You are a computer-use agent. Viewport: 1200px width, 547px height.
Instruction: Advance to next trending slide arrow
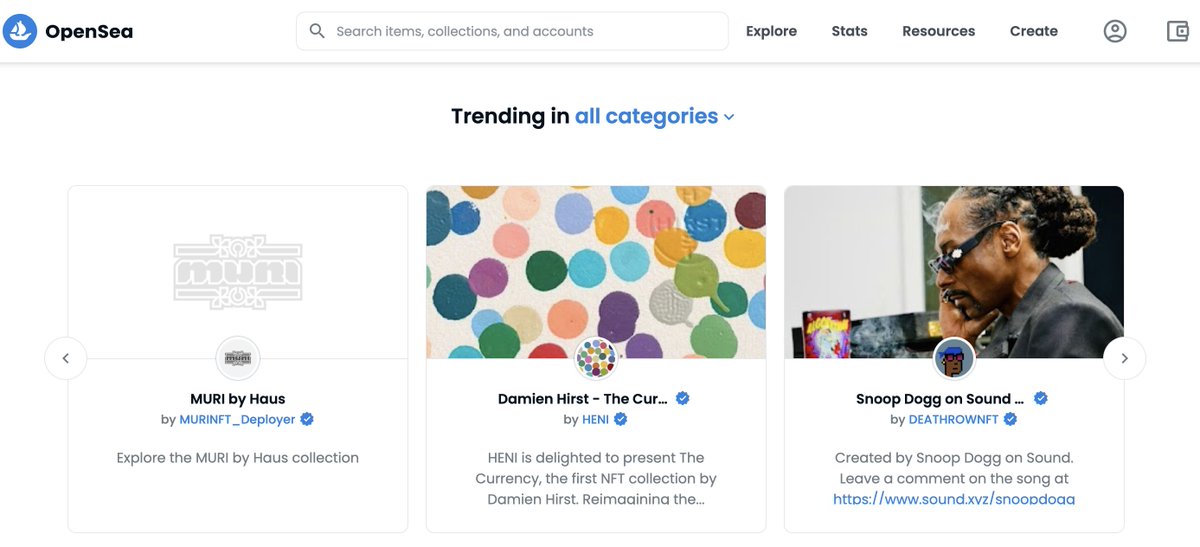pyautogui.click(x=1124, y=358)
